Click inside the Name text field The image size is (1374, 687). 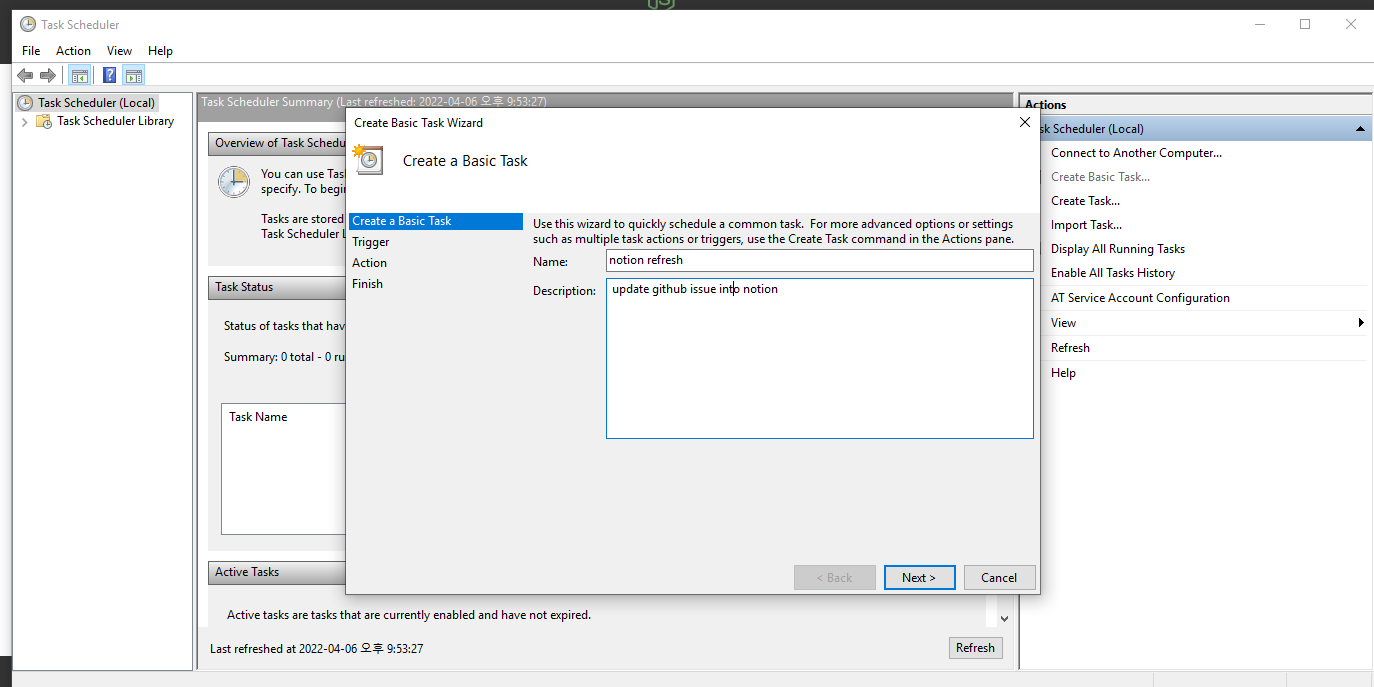(x=819, y=260)
